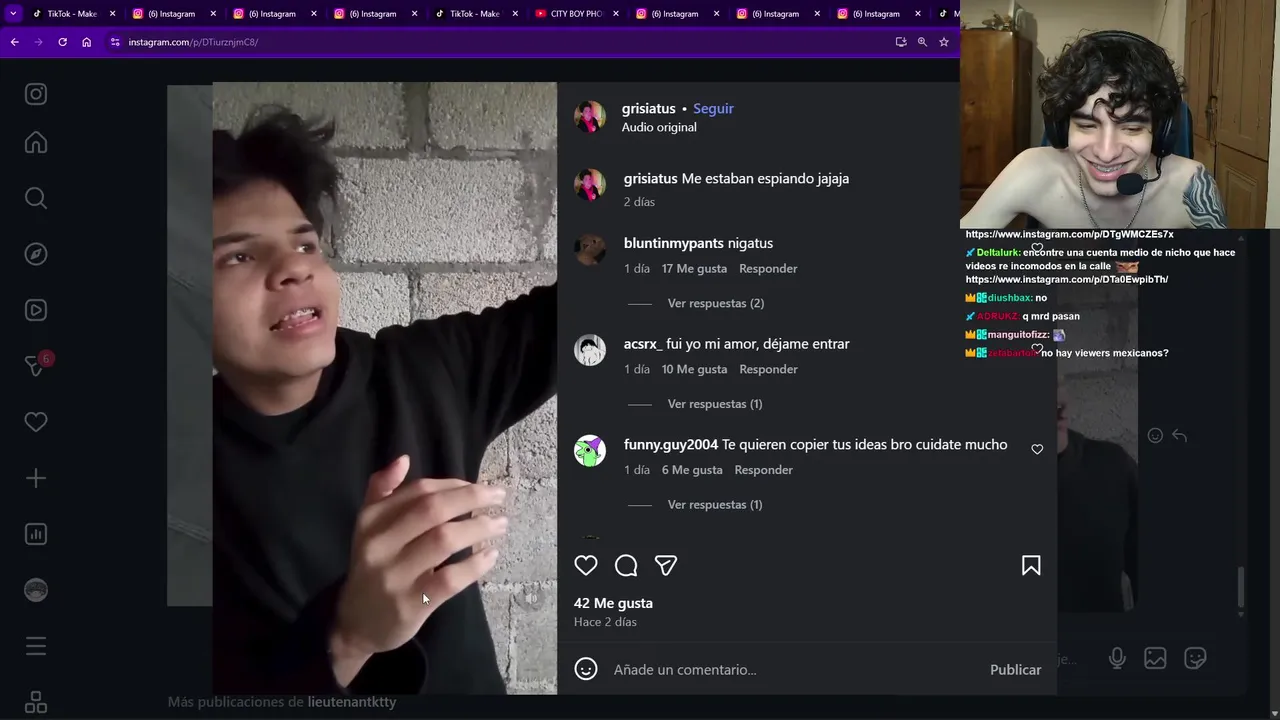Expand Ver respuestas (2) under bluntinmypants
1280x720 pixels.
(x=716, y=303)
